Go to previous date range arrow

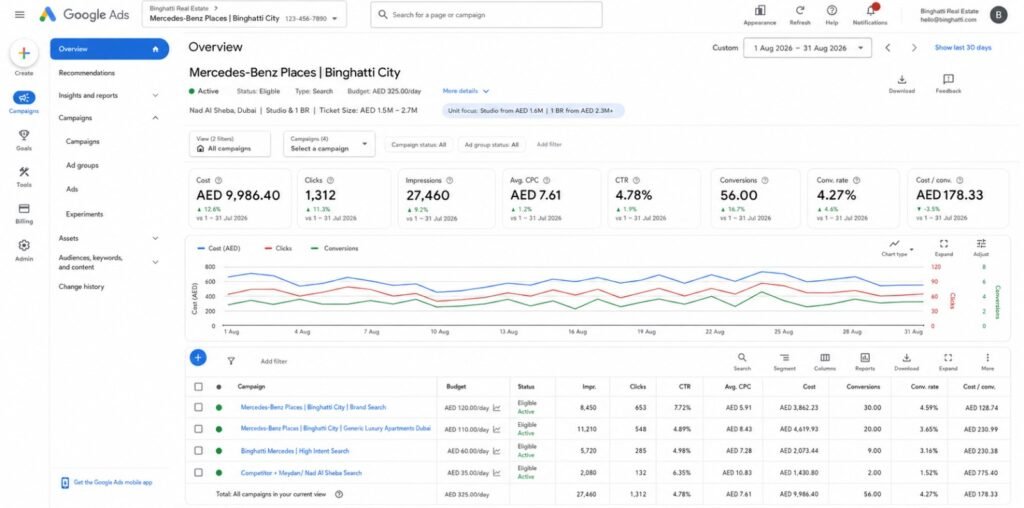click(888, 48)
